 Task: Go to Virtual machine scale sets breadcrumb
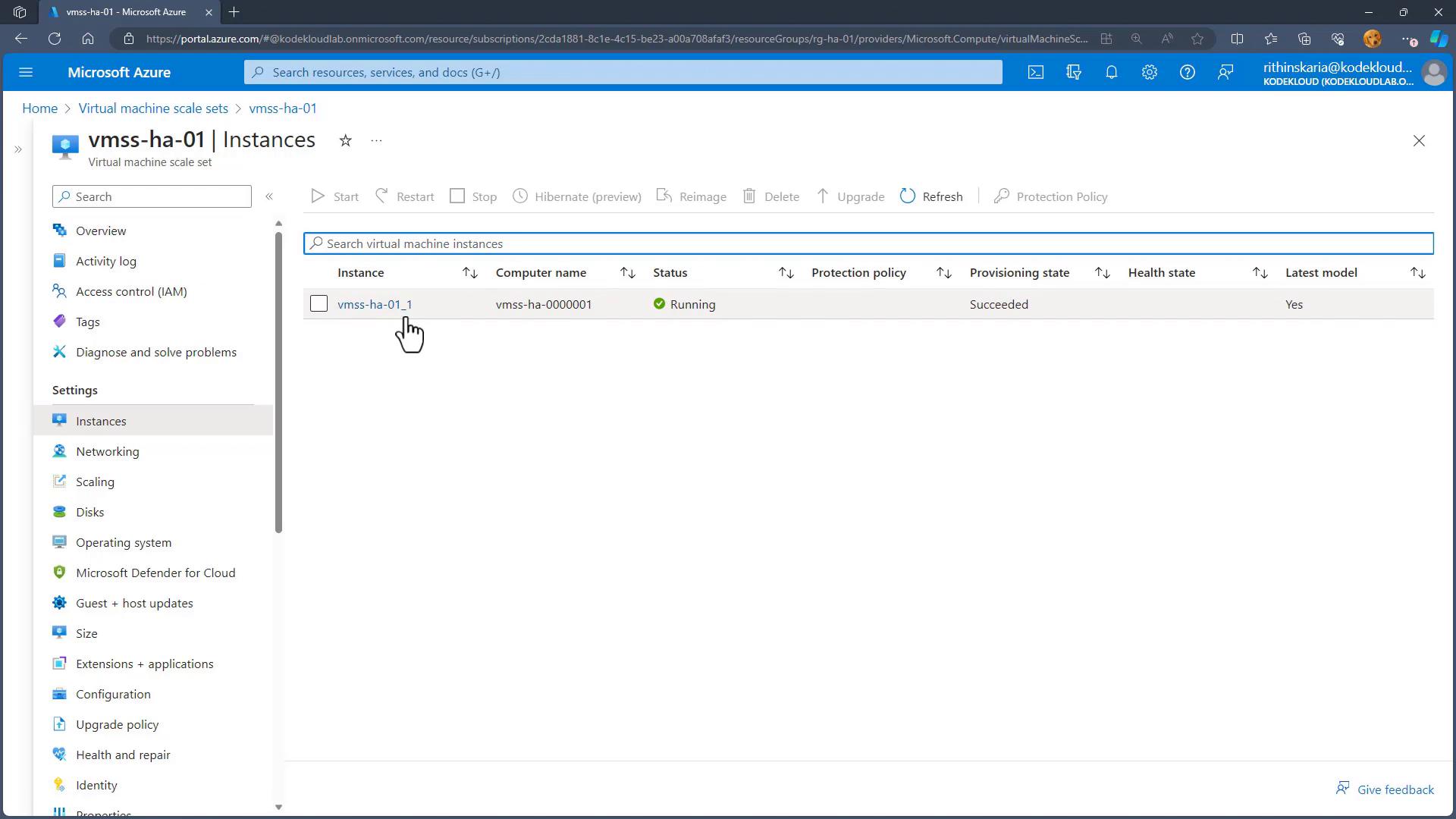click(153, 108)
